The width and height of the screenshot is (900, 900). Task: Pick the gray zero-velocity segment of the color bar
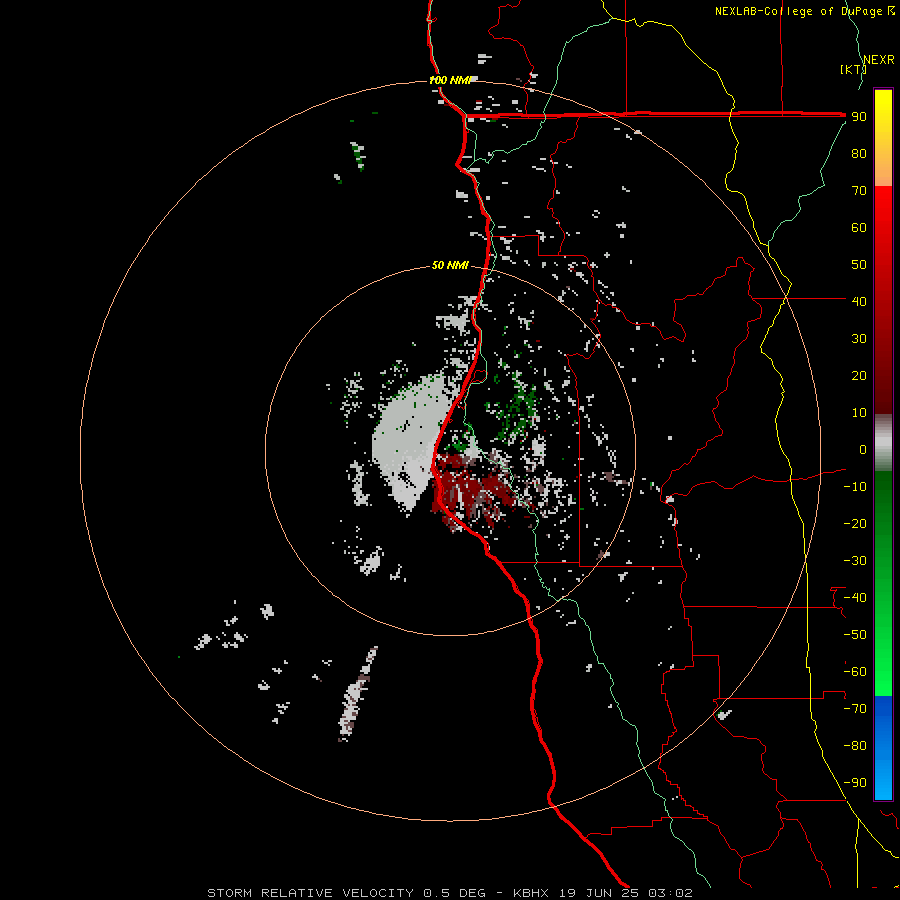point(883,443)
